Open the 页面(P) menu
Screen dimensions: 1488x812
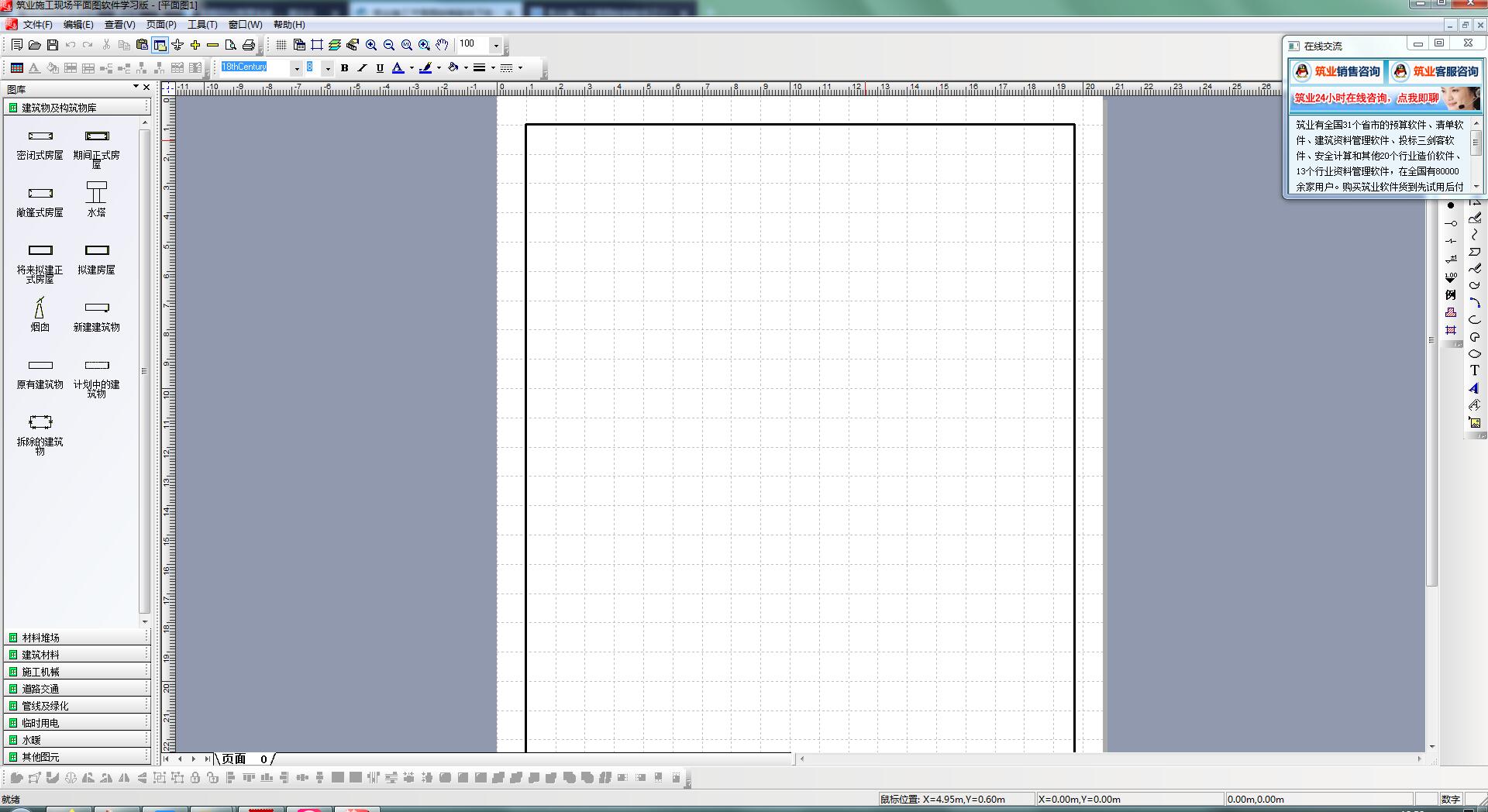[x=161, y=25]
